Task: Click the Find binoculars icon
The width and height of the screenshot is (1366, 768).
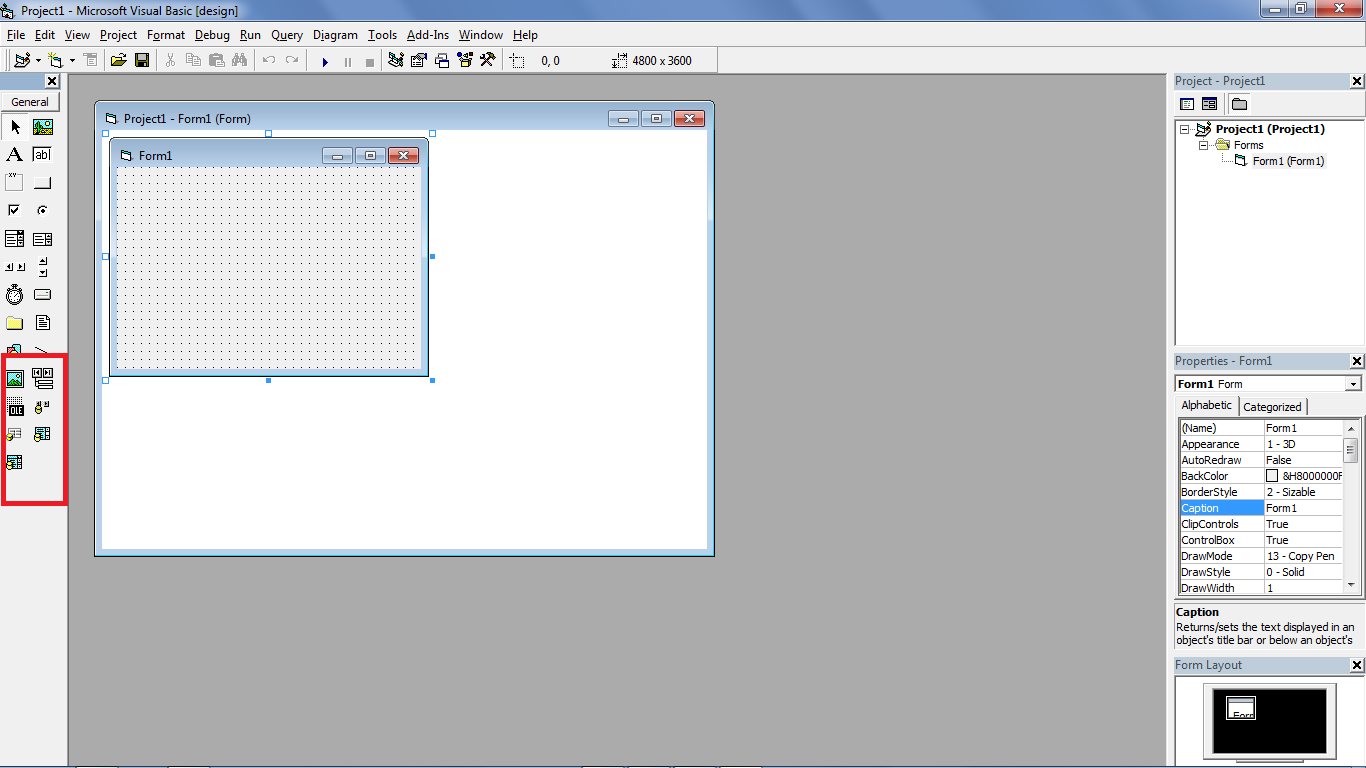Action: coord(239,61)
